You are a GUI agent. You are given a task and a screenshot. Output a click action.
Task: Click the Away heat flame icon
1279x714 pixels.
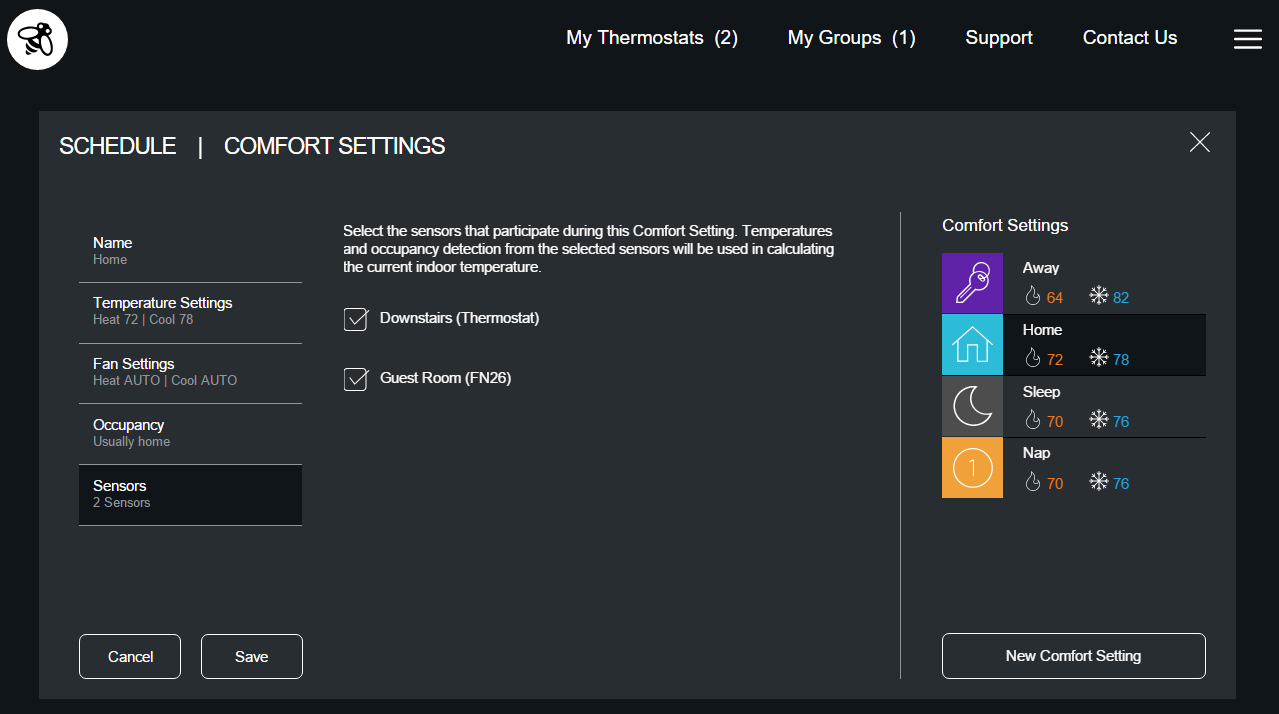point(1033,297)
